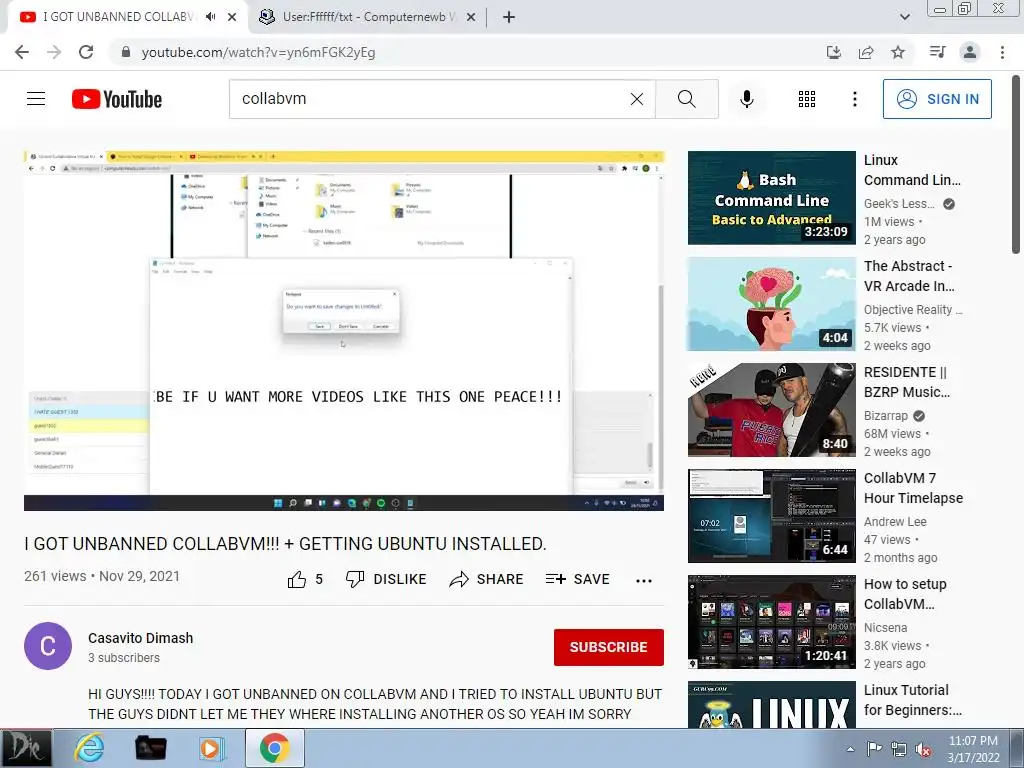Launch Internet Explorer from taskbar

click(89, 748)
